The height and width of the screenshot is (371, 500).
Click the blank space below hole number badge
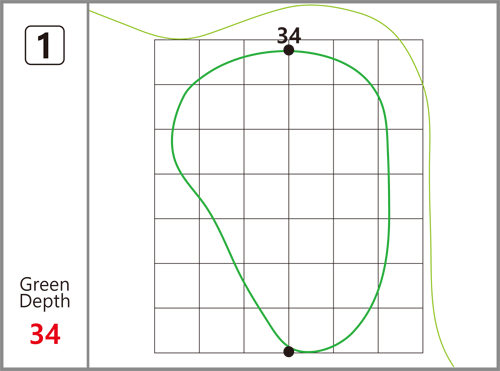coord(45,167)
